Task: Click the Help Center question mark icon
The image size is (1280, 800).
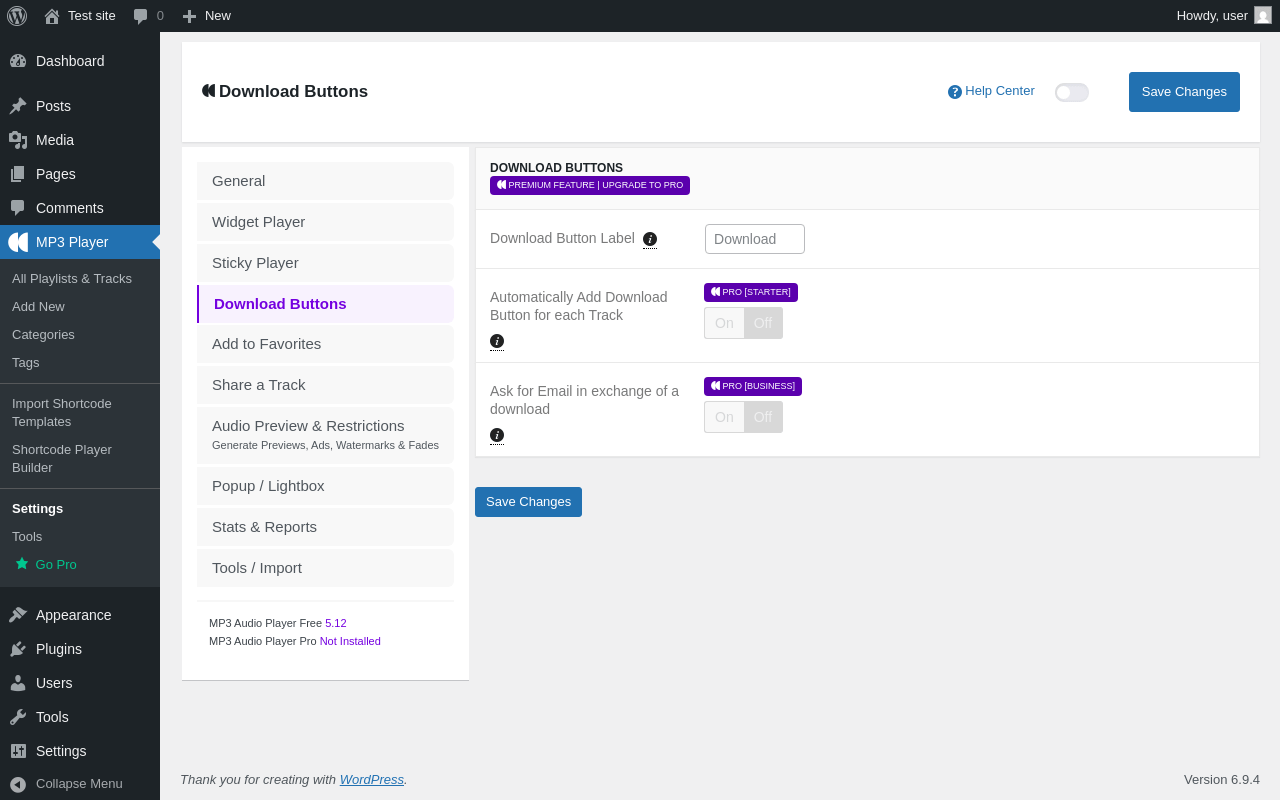Action: 955,92
